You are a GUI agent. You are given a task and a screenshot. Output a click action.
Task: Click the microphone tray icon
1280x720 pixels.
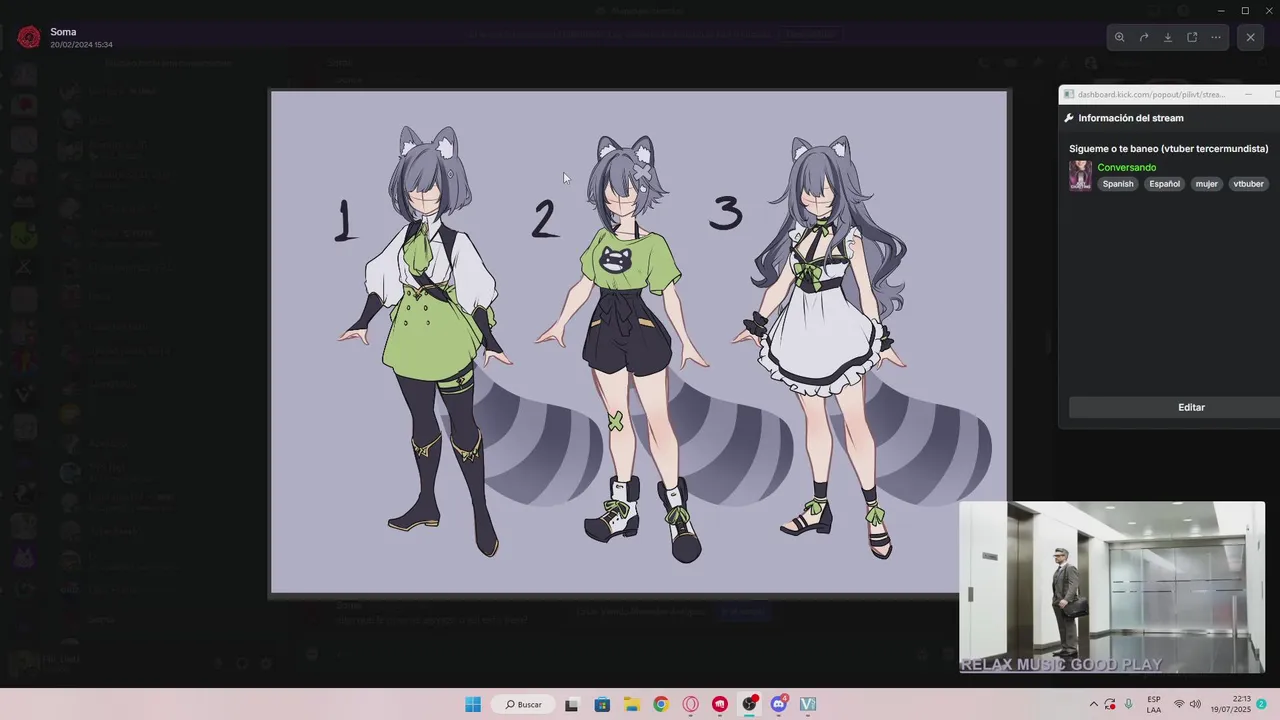pyautogui.click(x=1129, y=704)
